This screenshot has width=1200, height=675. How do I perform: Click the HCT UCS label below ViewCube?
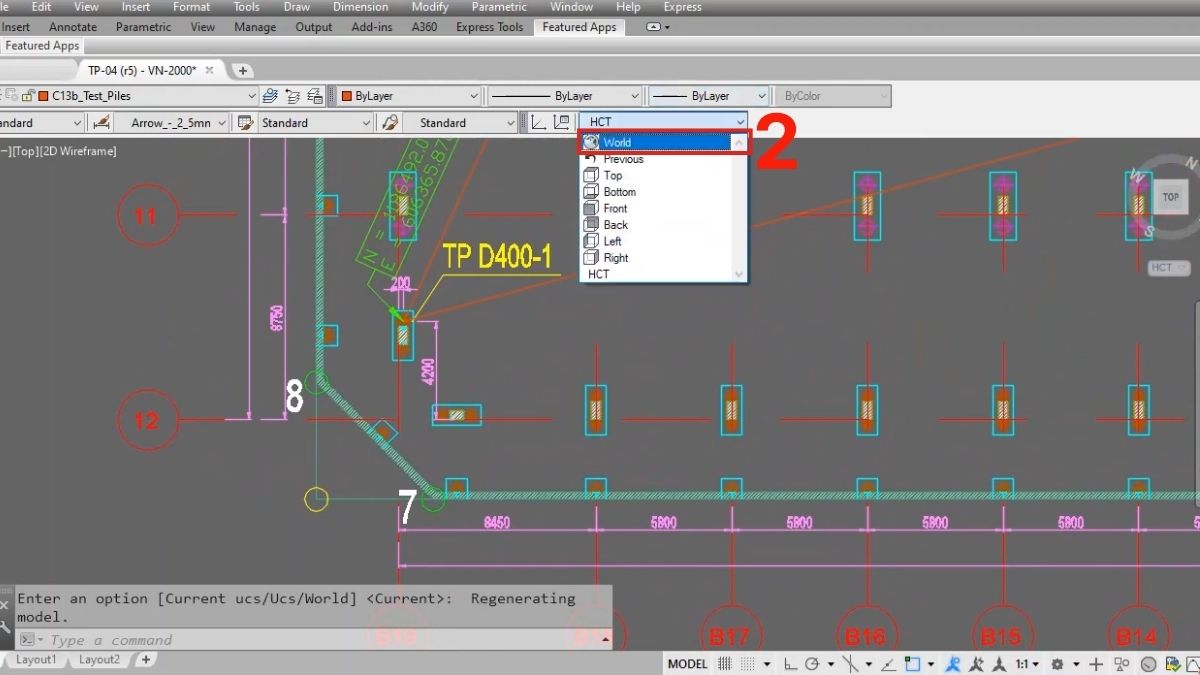(x=1168, y=268)
